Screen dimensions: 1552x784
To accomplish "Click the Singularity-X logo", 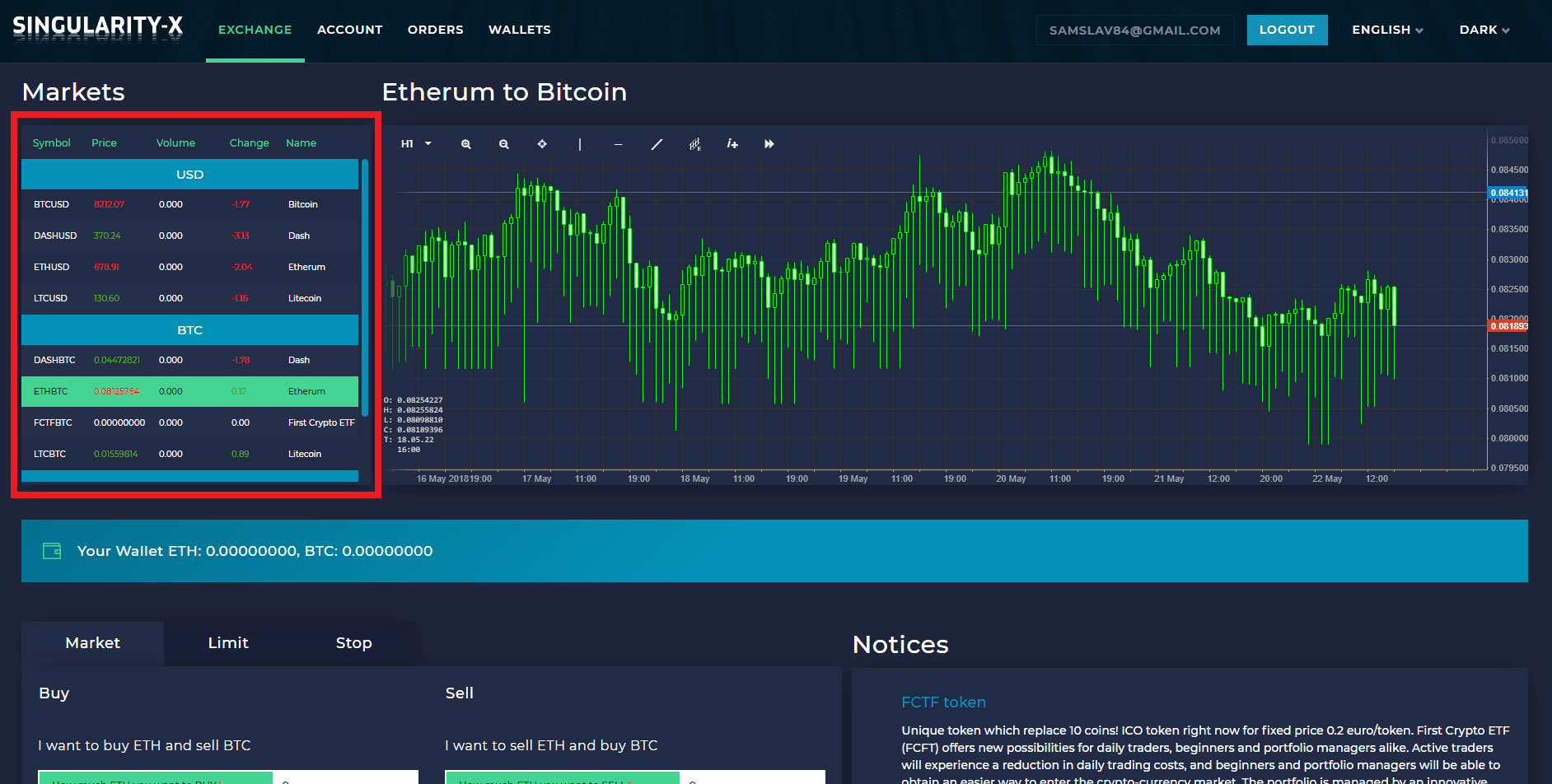I will (x=97, y=27).
